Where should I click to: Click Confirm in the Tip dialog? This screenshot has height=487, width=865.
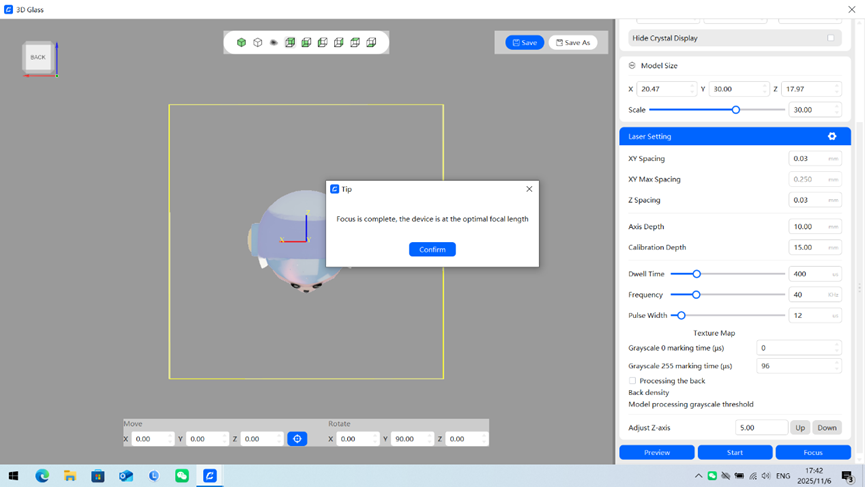[x=432, y=249]
